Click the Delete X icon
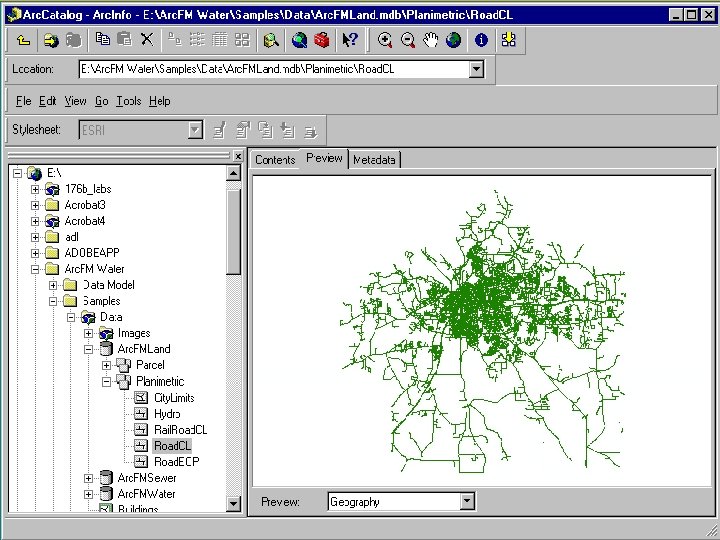Screen dimensions: 720x540 click(147, 39)
